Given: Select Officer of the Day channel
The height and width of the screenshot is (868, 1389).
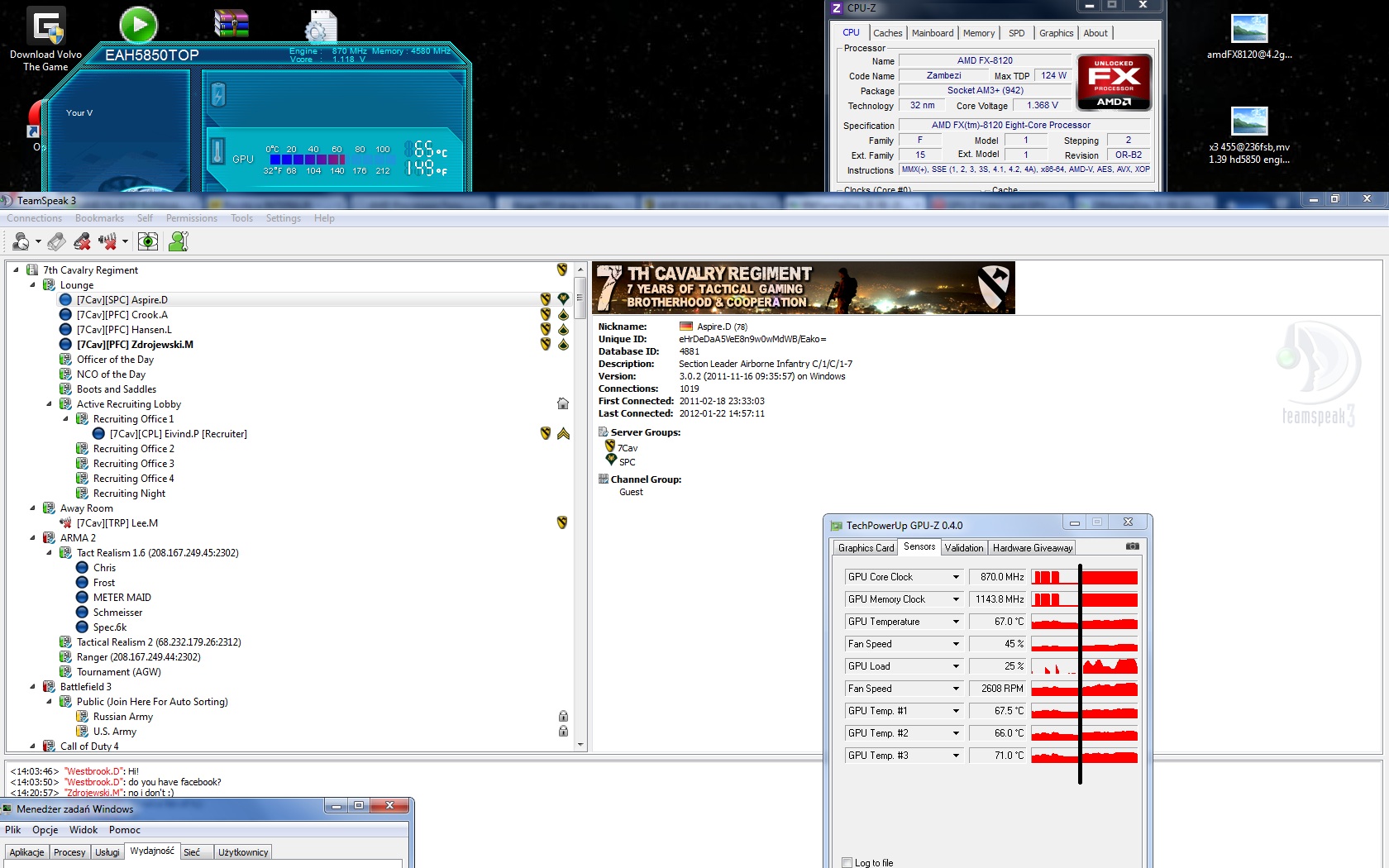Looking at the screenshot, I should (115, 360).
